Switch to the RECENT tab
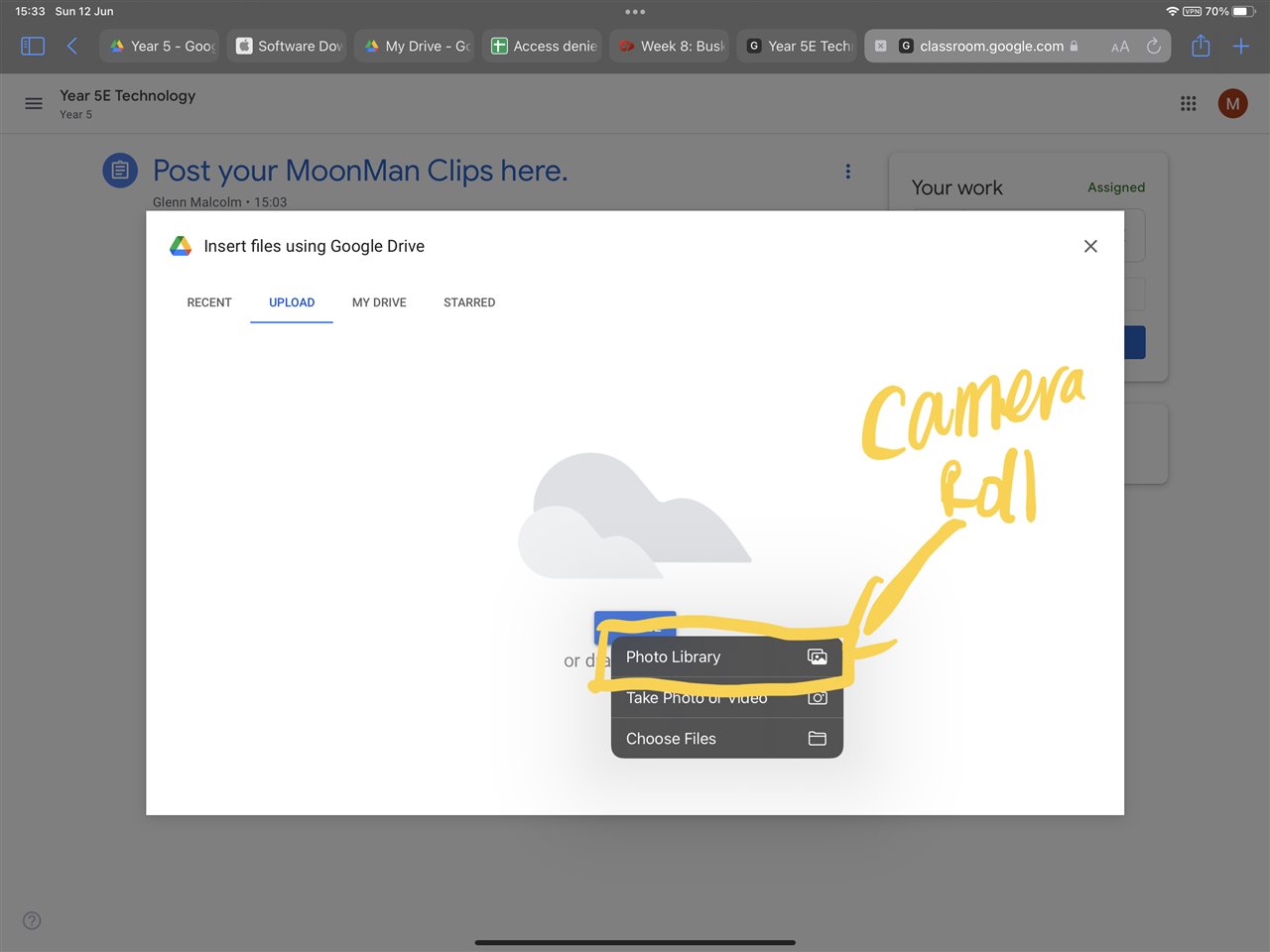The image size is (1270, 952). (x=209, y=302)
